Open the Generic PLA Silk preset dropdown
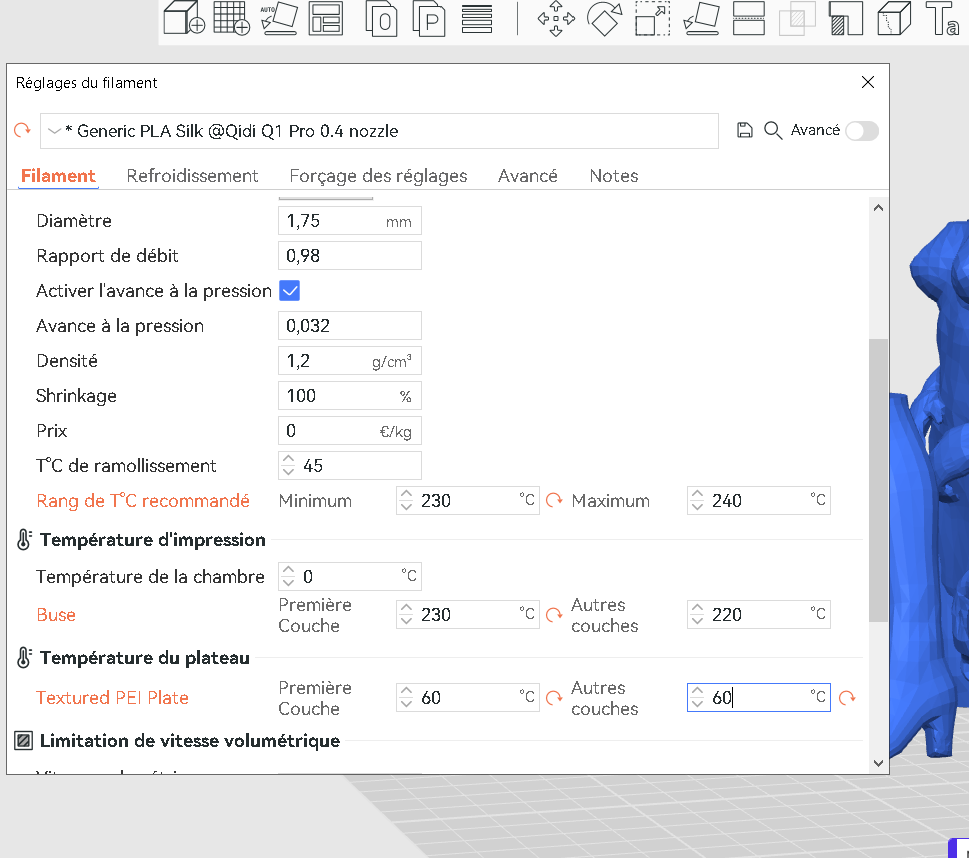Screen dimensions: 969x858 (x=379, y=131)
